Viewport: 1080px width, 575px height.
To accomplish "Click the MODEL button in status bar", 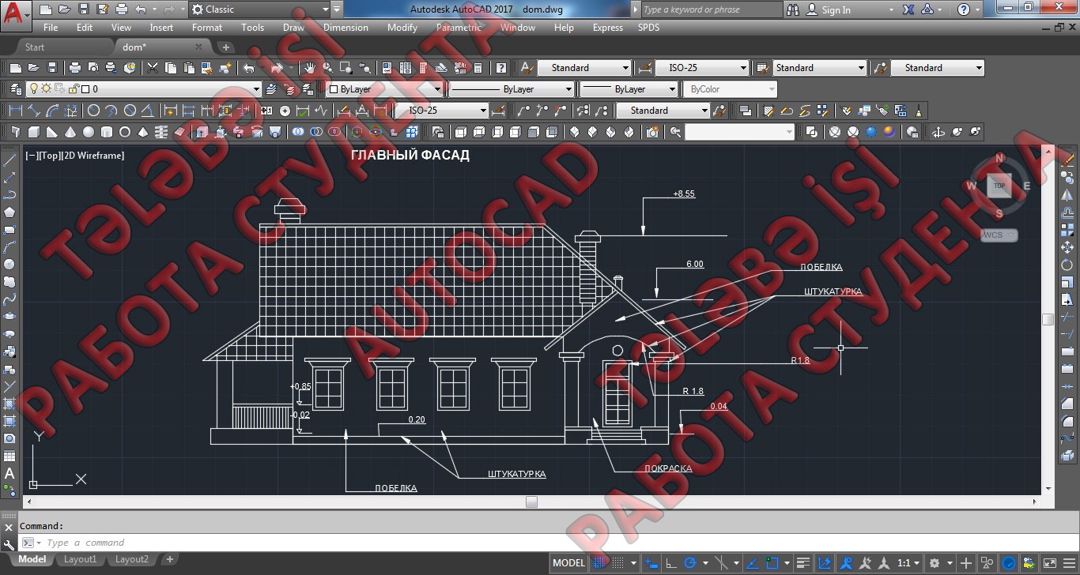I will (568, 563).
